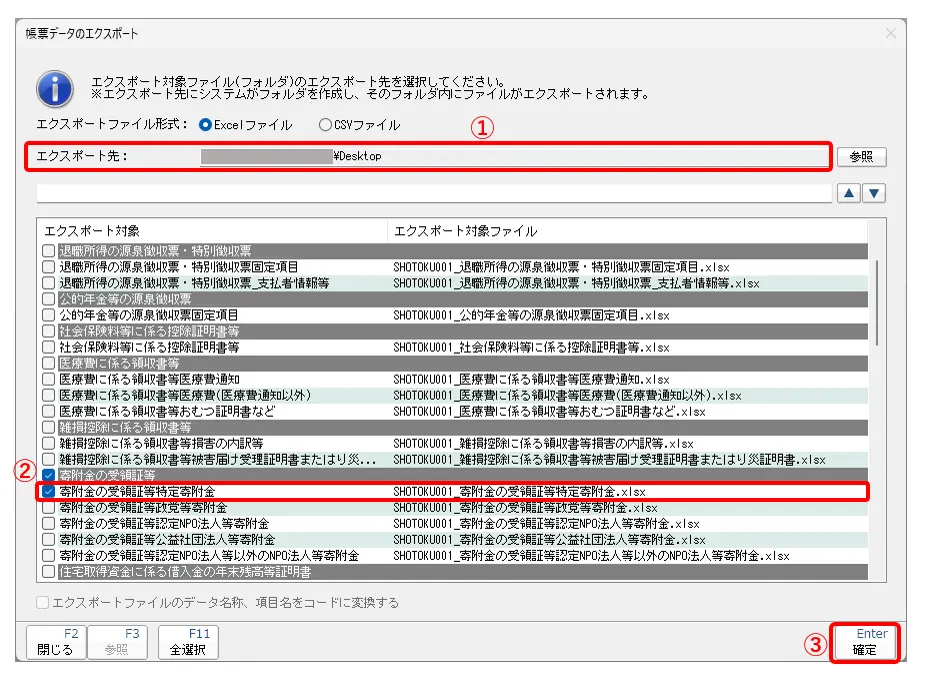944x680 pixels.
Task: Select the CSVファイル radio button
Action: (325, 125)
